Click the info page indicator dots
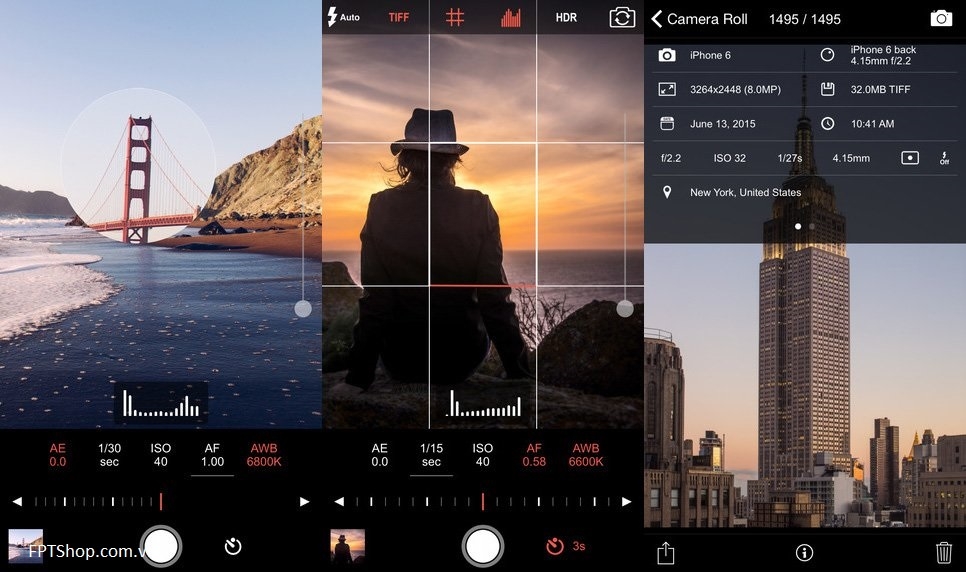This screenshot has width=966, height=572. click(x=804, y=227)
